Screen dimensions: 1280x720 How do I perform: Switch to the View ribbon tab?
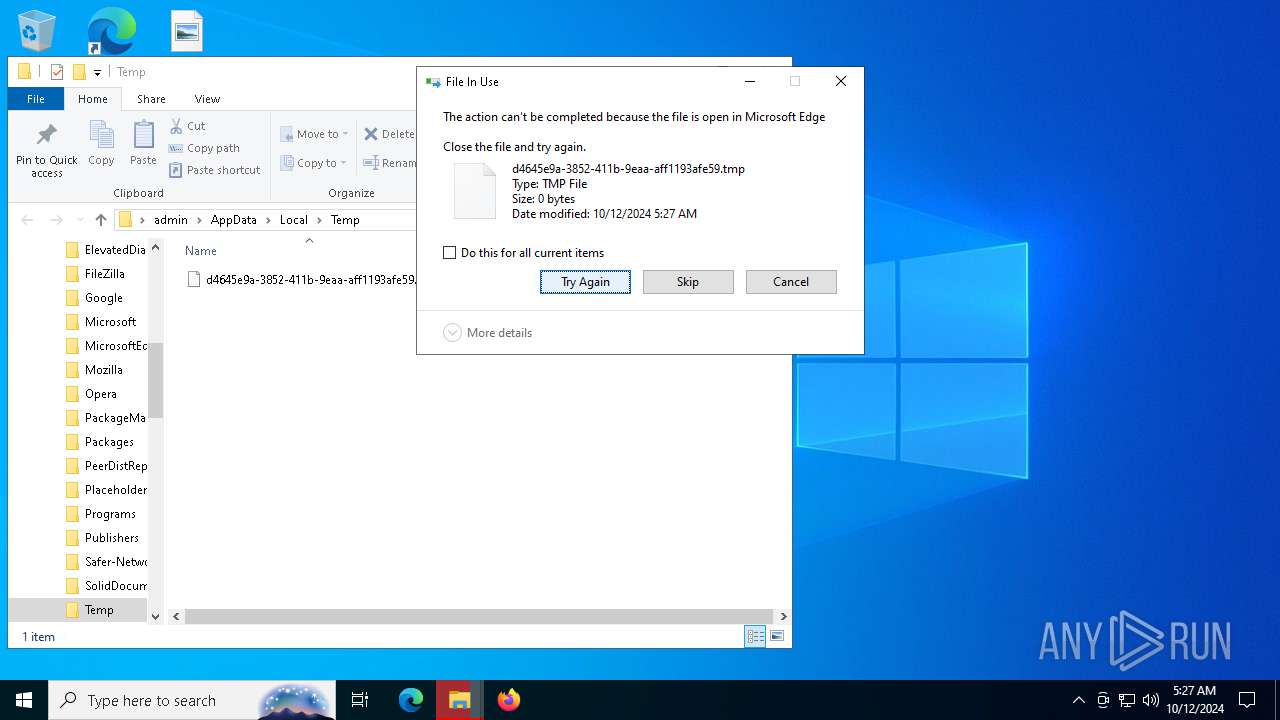pos(207,99)
